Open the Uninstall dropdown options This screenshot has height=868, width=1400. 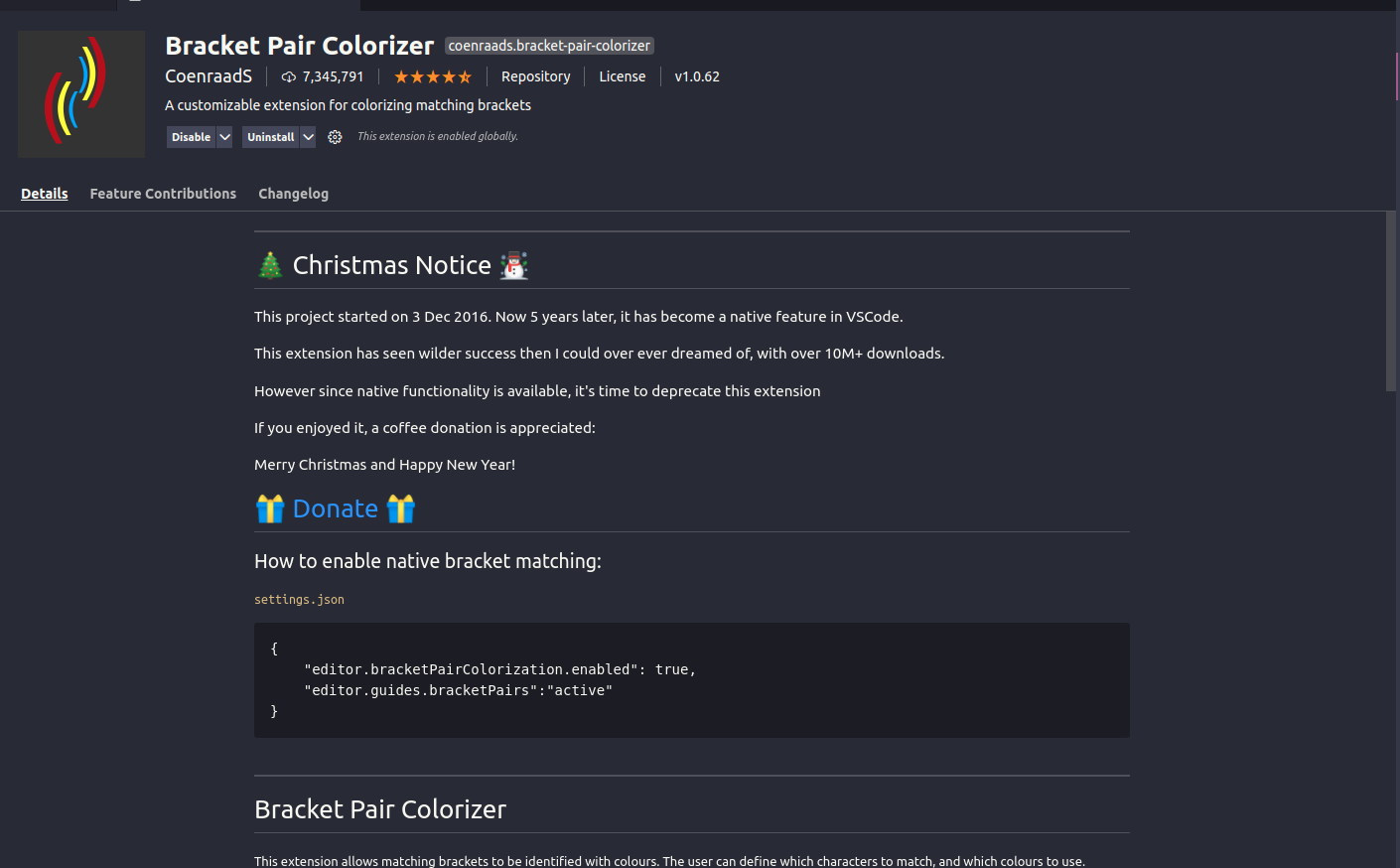308,136
